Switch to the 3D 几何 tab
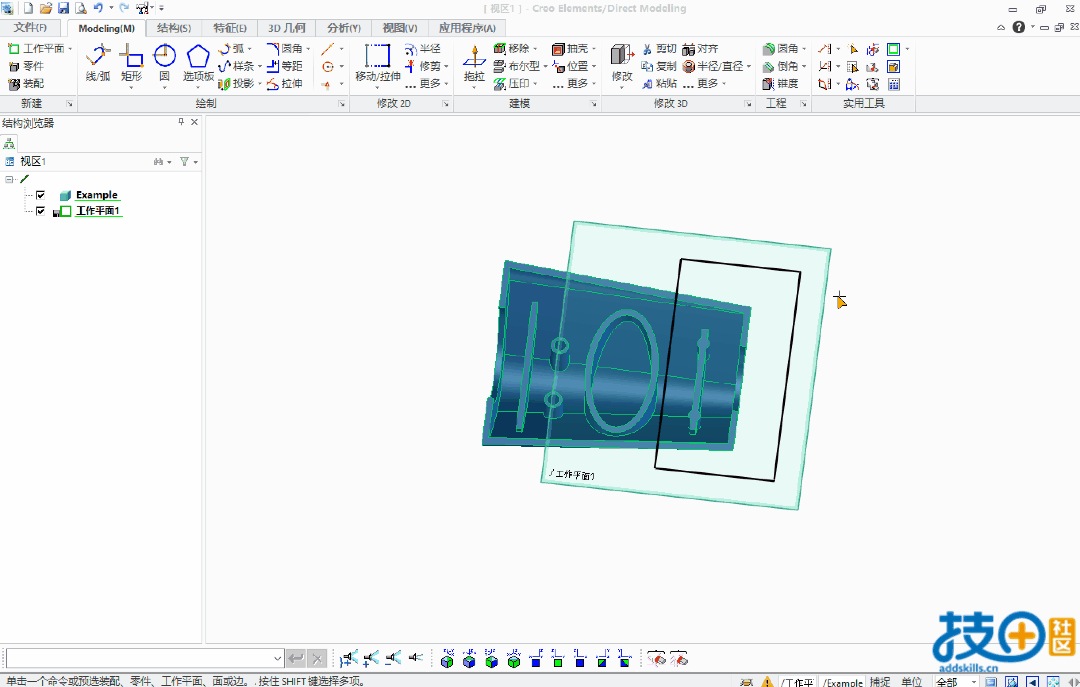This screenshot has height=687, width=1080. 287,28
